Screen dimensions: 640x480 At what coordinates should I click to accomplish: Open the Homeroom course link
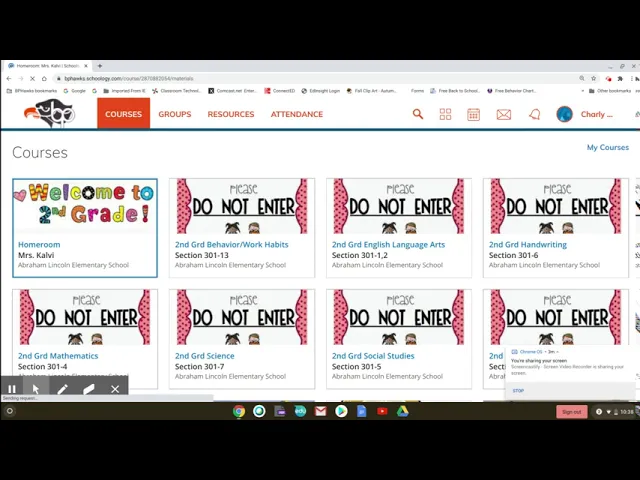point(39,244)
